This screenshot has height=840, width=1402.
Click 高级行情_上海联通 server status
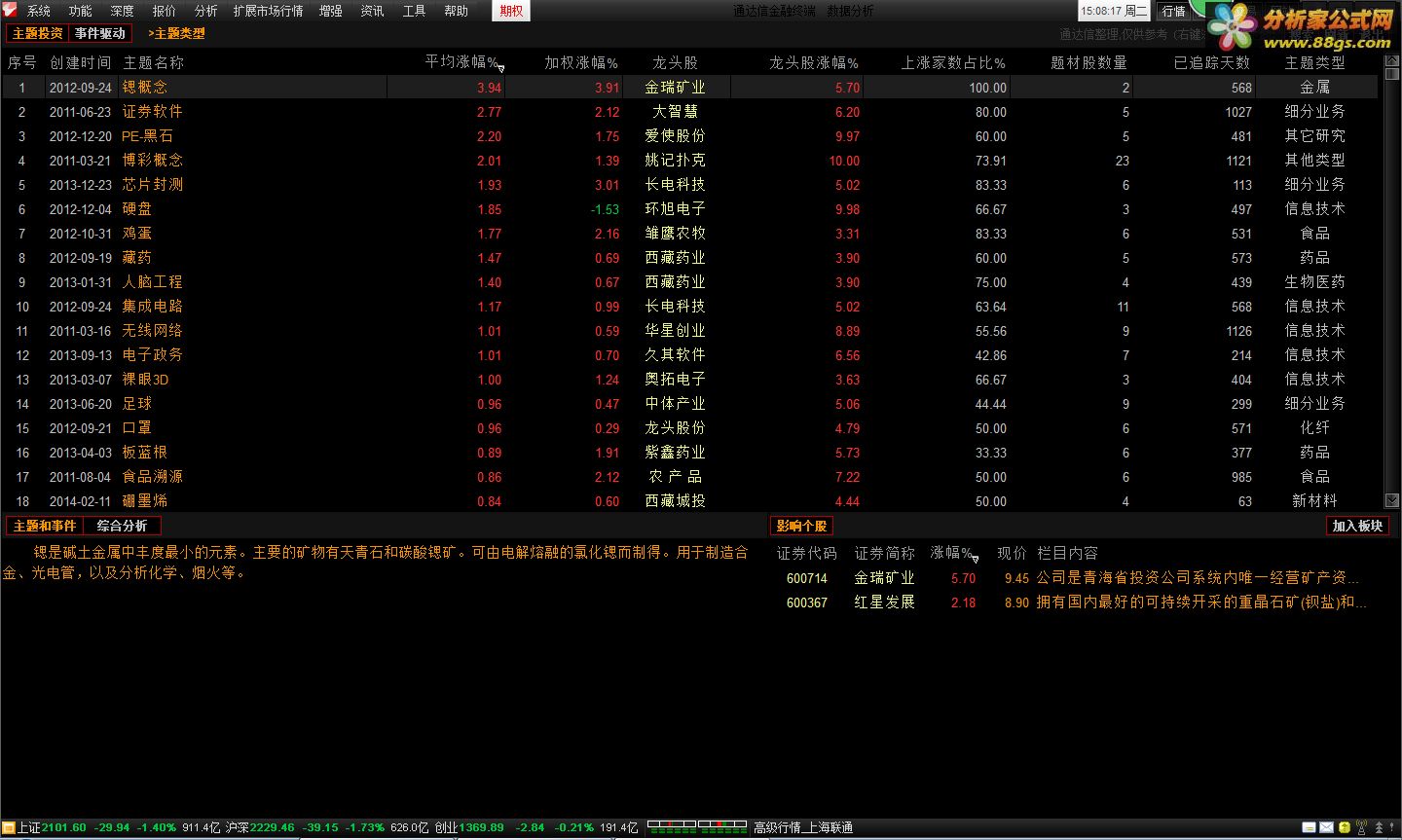pyautogui.click(x=803, y=827)
